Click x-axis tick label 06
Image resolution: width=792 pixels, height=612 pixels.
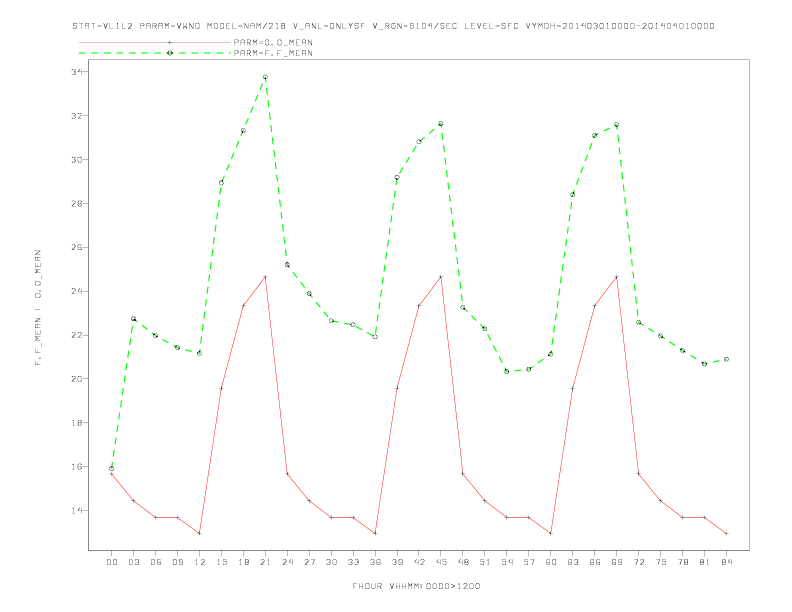tap(156, 562)
